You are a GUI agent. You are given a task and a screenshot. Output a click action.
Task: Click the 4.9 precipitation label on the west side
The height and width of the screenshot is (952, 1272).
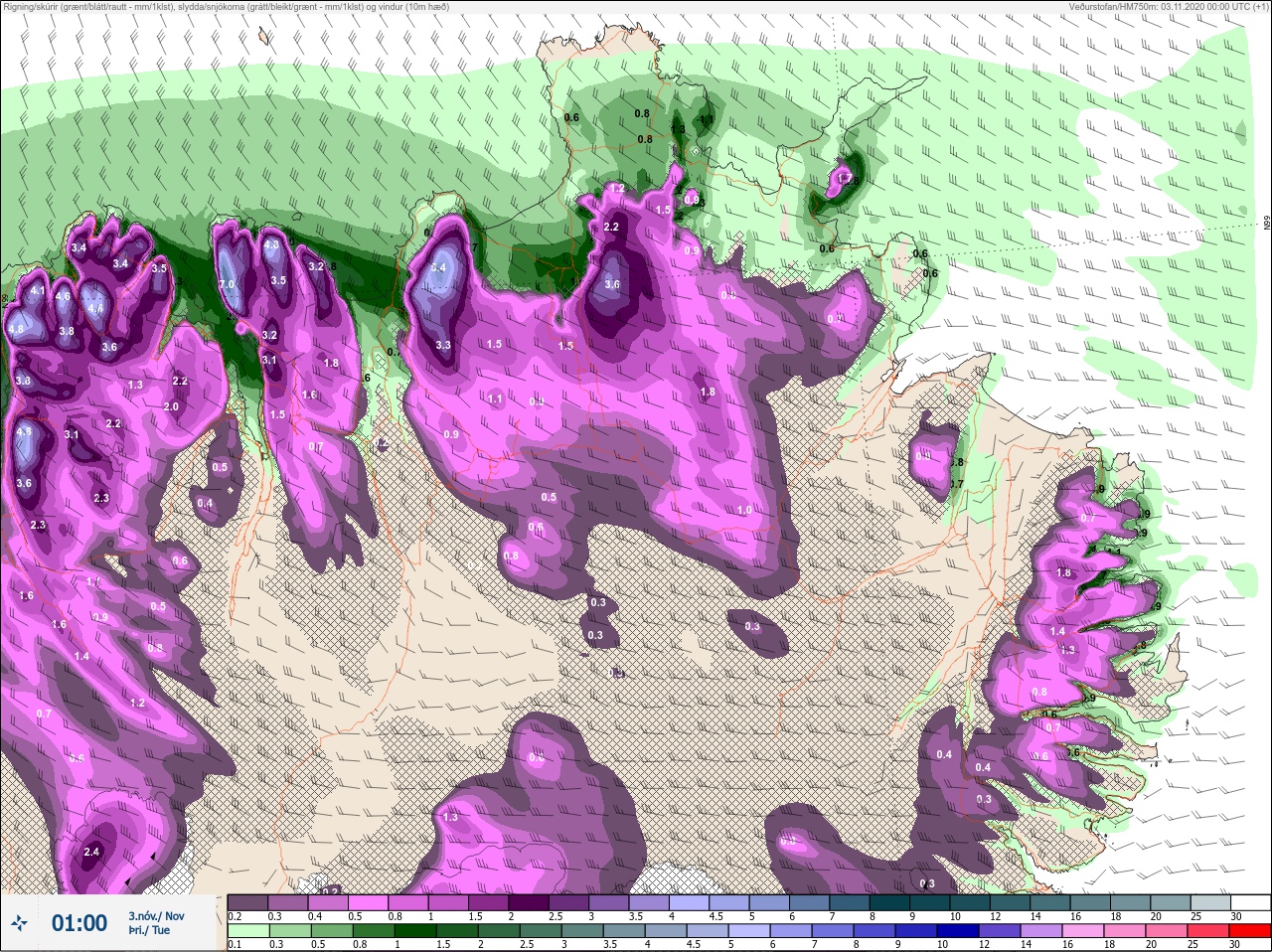tap(25, 432)
